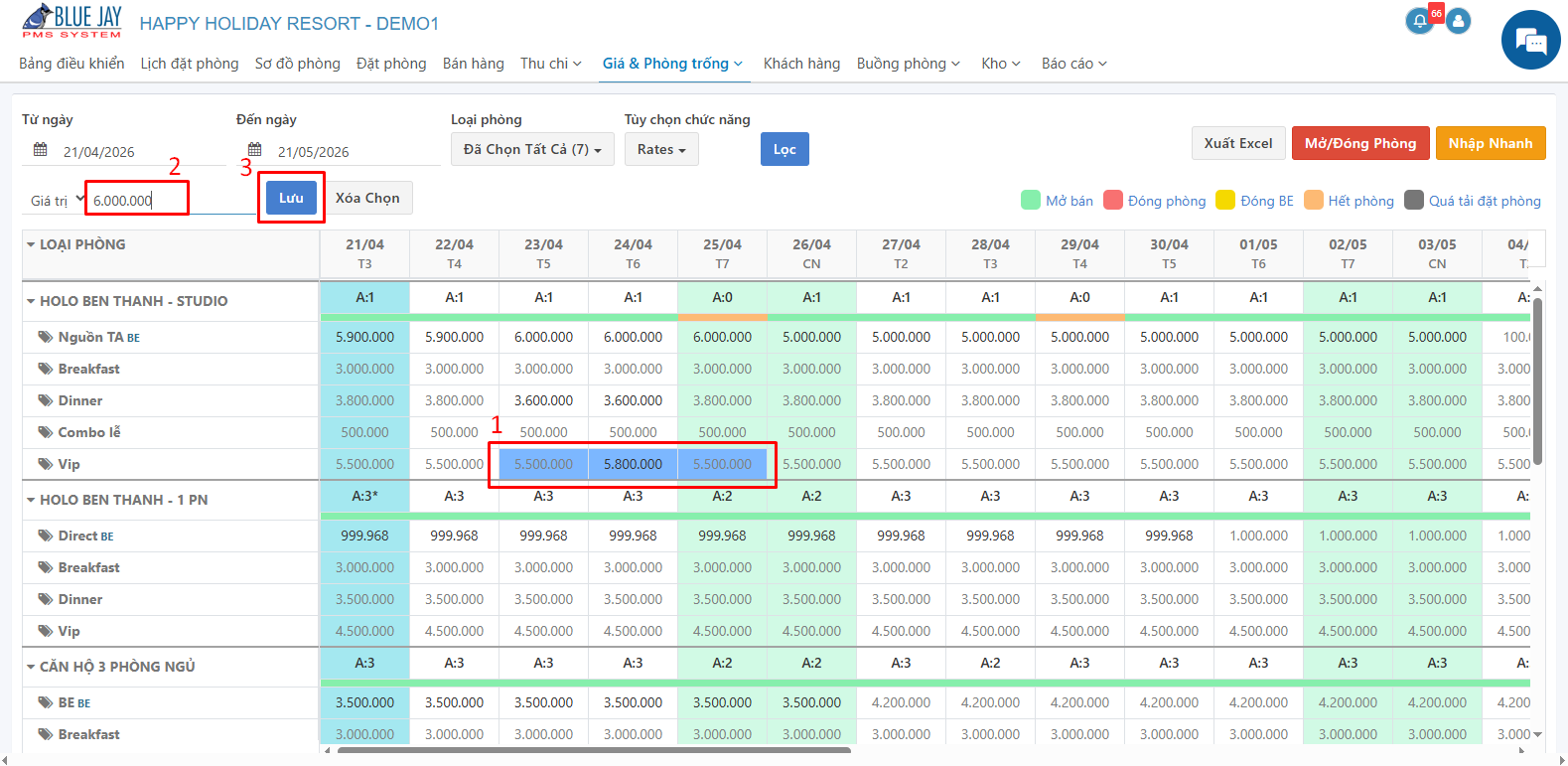Open the user profile avatar icon
Image resolution: width=1568 pixels, height=766 pixels.
1458,21
